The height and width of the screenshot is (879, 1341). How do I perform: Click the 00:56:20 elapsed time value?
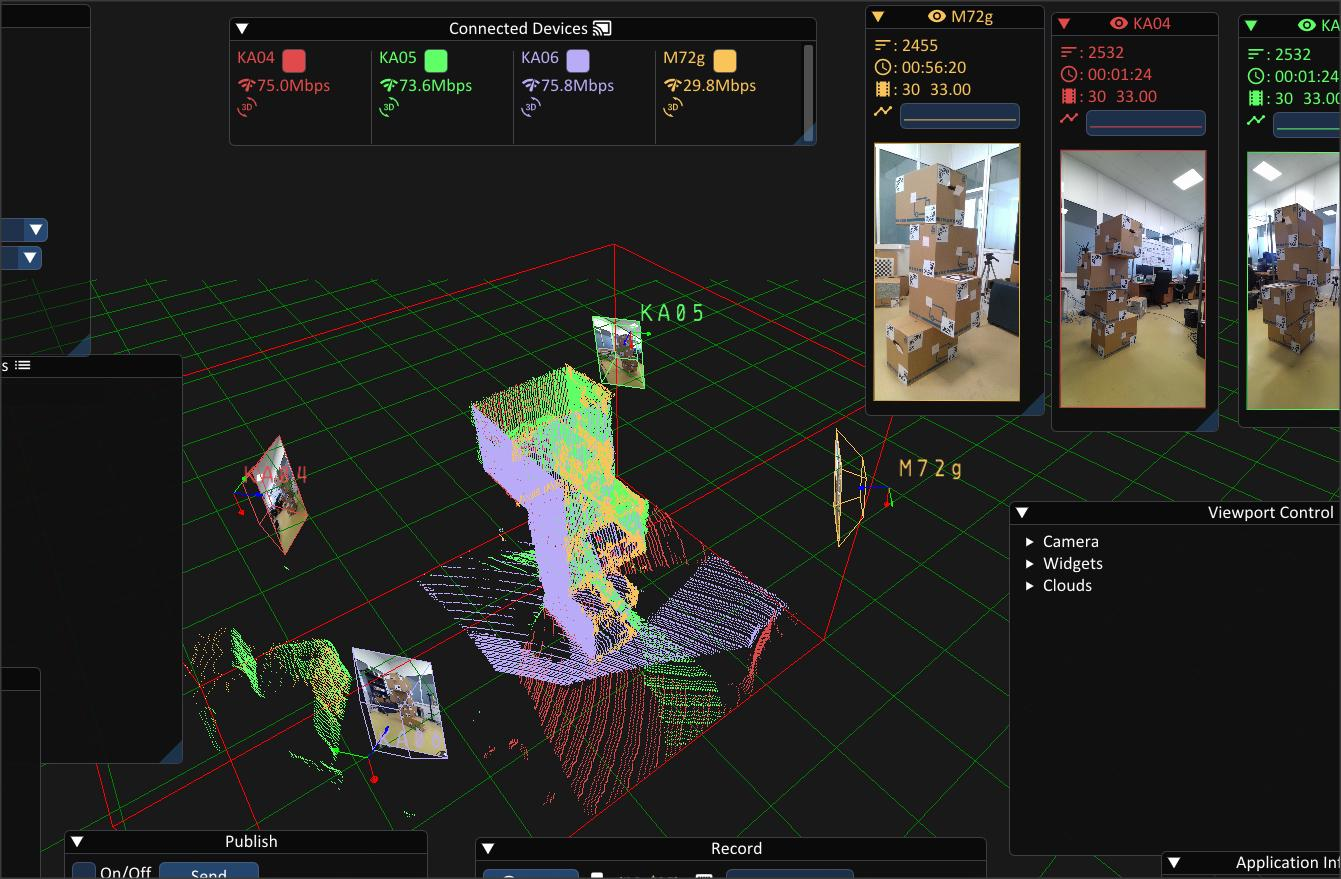point(934,67)
